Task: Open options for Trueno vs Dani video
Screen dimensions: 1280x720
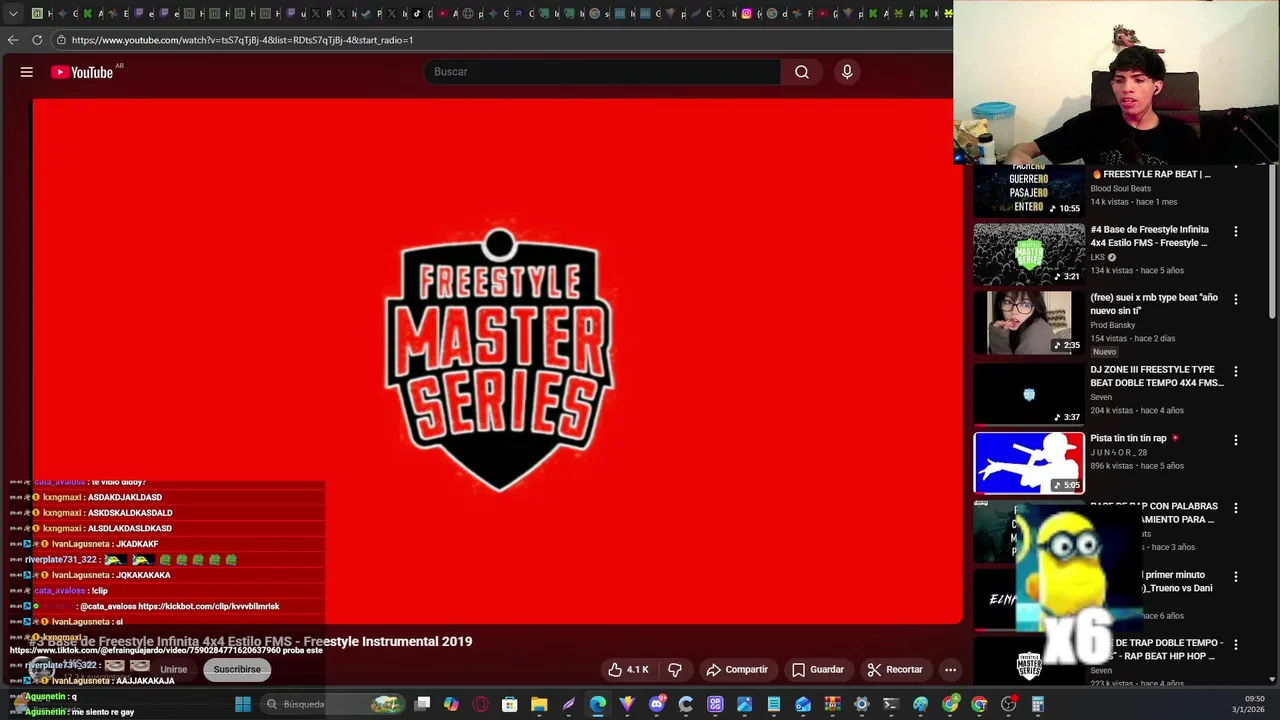Action: [x=1236, y=577]
